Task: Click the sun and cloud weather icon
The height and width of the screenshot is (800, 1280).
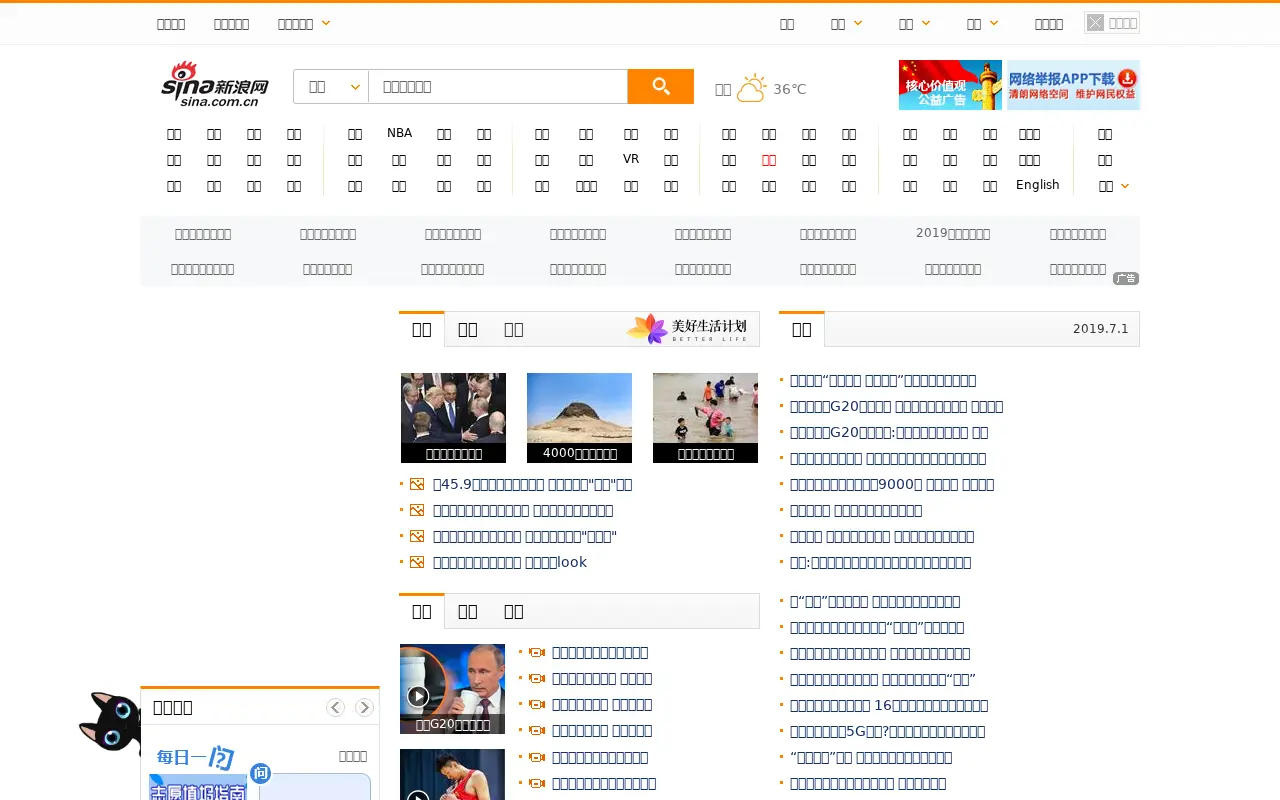Action: [751, 88]
